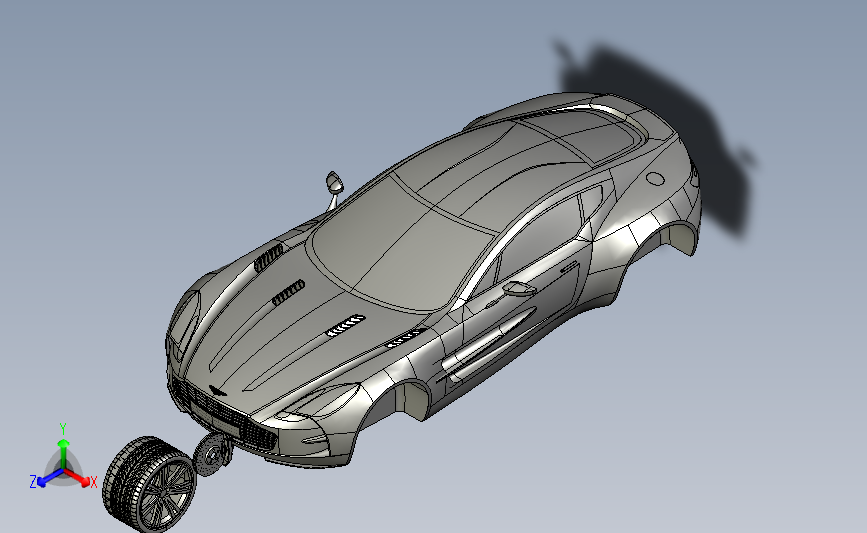867x533 pixels.
Task: Select the detached wheel and tire
Action: (x=149, y=484)
